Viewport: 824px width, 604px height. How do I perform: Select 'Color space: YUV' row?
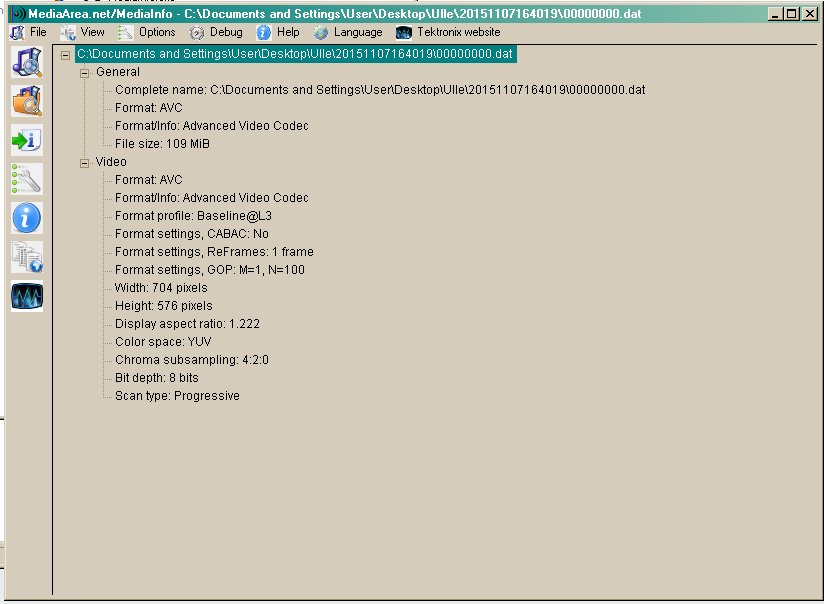click(x=163, y=342)
